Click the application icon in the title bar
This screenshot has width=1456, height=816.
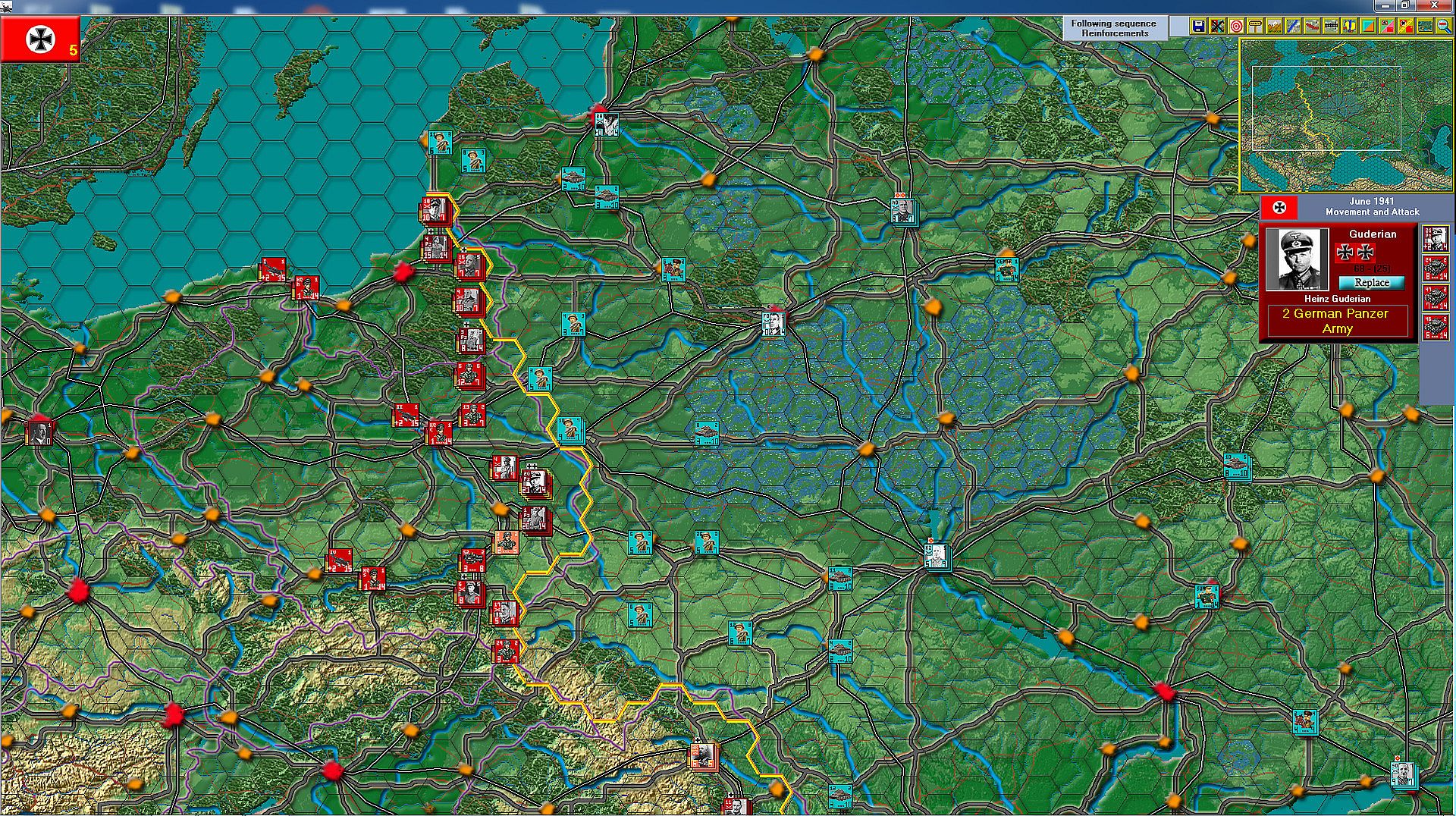(6, 6)
